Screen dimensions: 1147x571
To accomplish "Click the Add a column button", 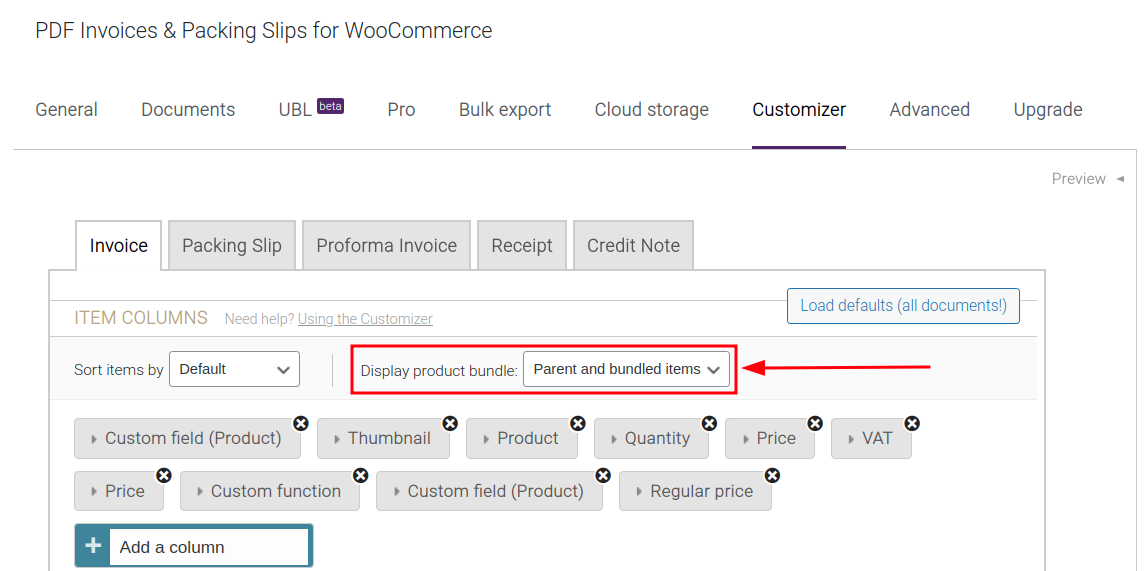I will point(194,546).
